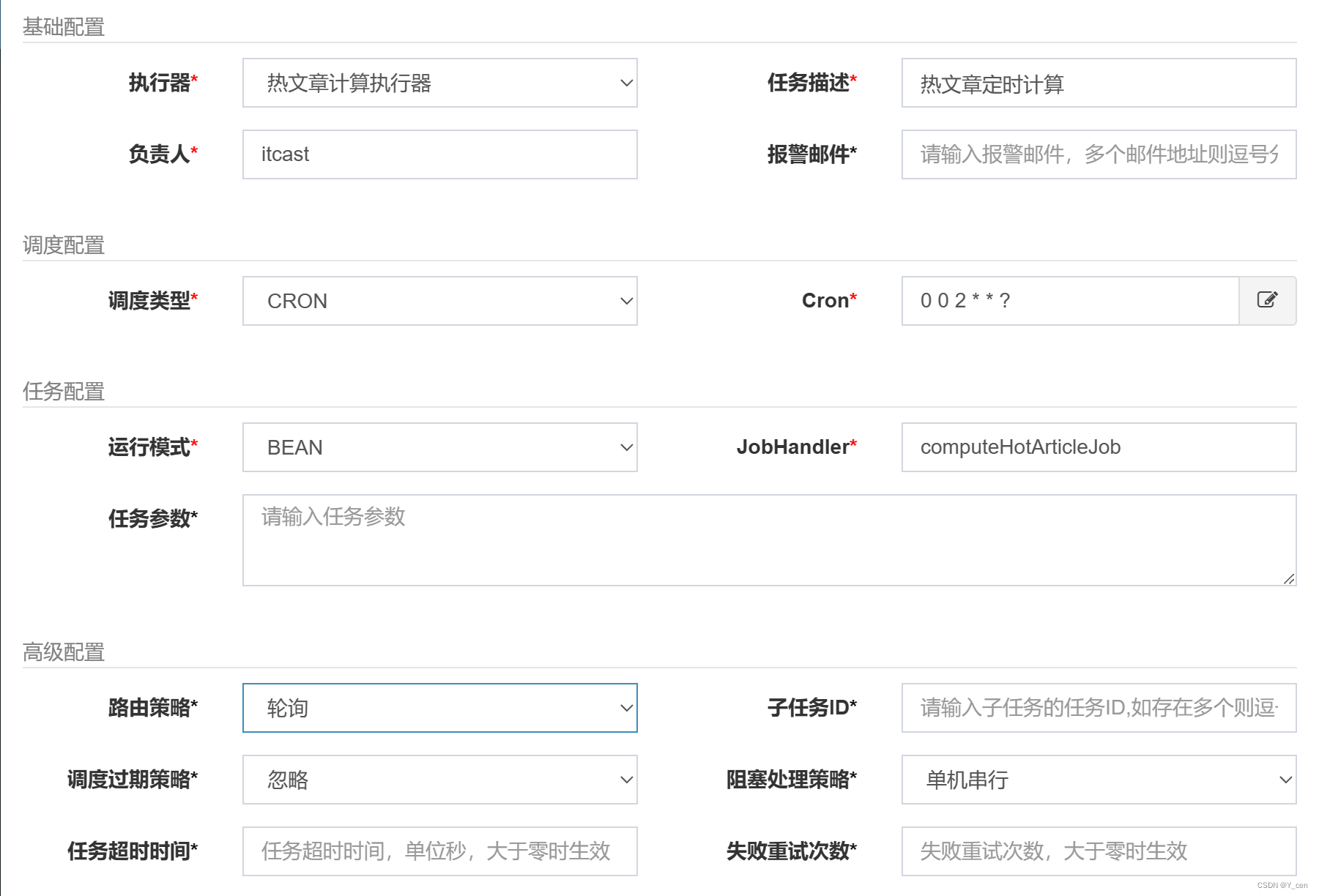Viewport: 1319px width, 896px height.
Task: Open the 执行器 dropdown showing 热文章计算执行器
Action: (440, 83)
